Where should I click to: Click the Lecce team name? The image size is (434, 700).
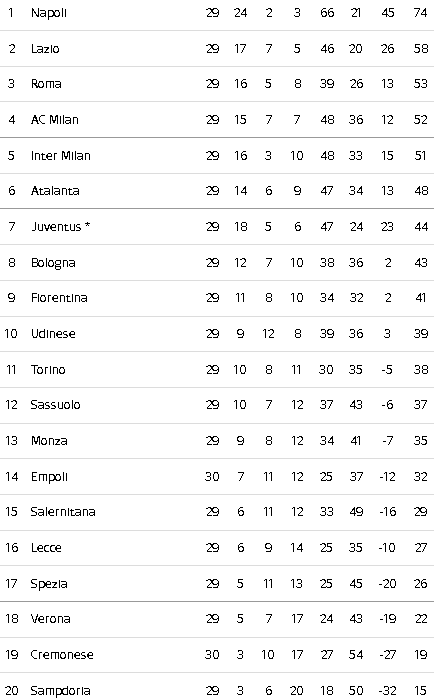click(46, 547)
